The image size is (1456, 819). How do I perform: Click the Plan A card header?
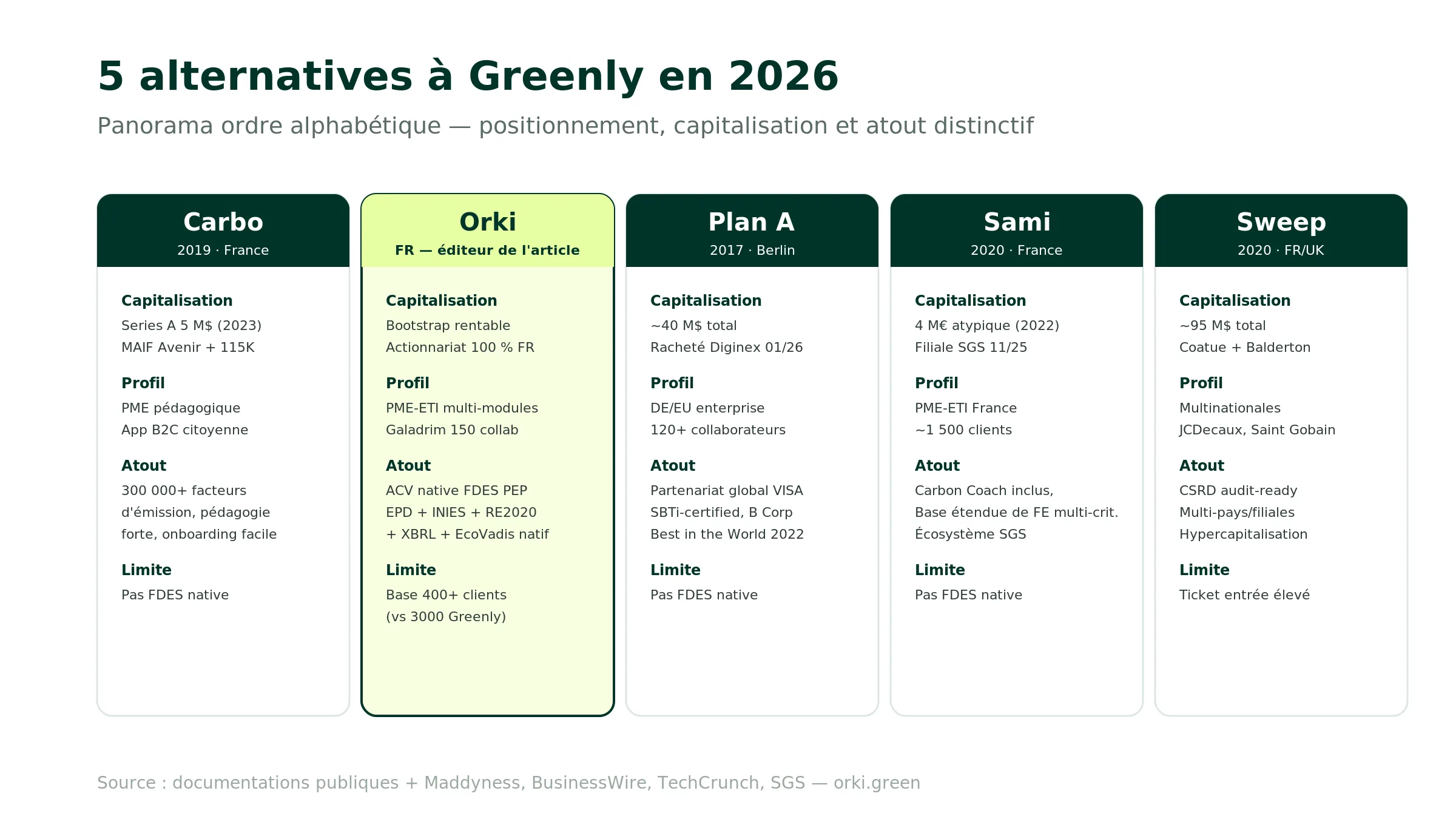752,231
